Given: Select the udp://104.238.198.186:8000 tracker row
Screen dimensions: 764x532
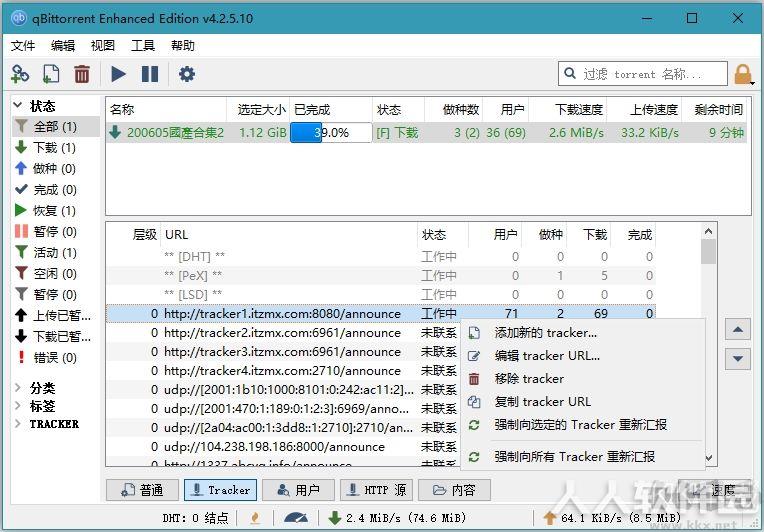Looking at the screenshot, I should (283, 447).
